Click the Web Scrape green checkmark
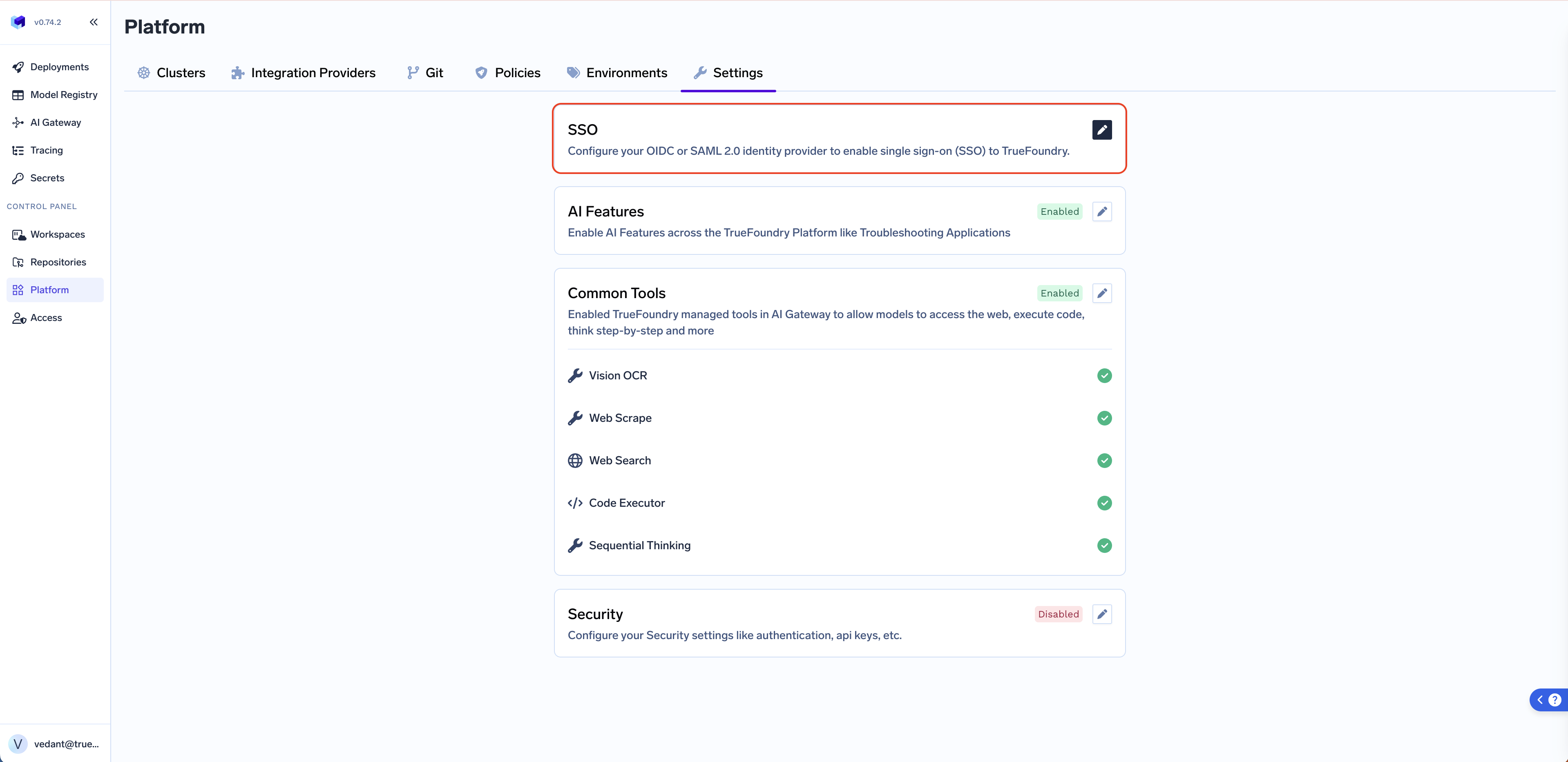Viewport: 1568px width, 762px height. pyautogui.click(x=1104, y=418)
